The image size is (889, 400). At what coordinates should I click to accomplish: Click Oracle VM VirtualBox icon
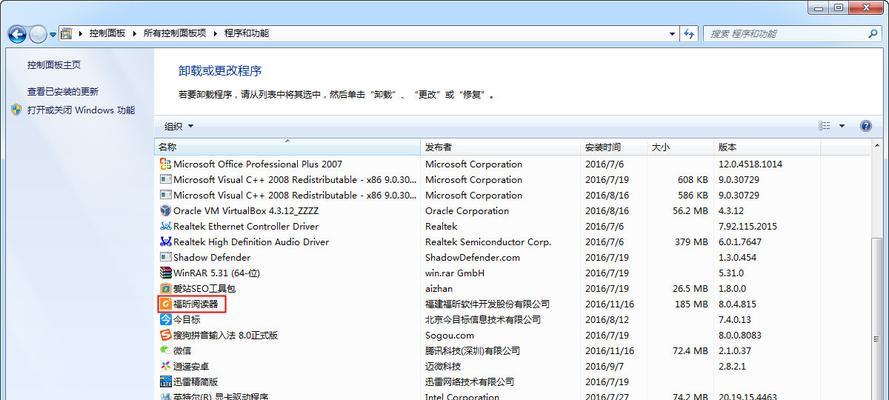(x=166, y=211)
